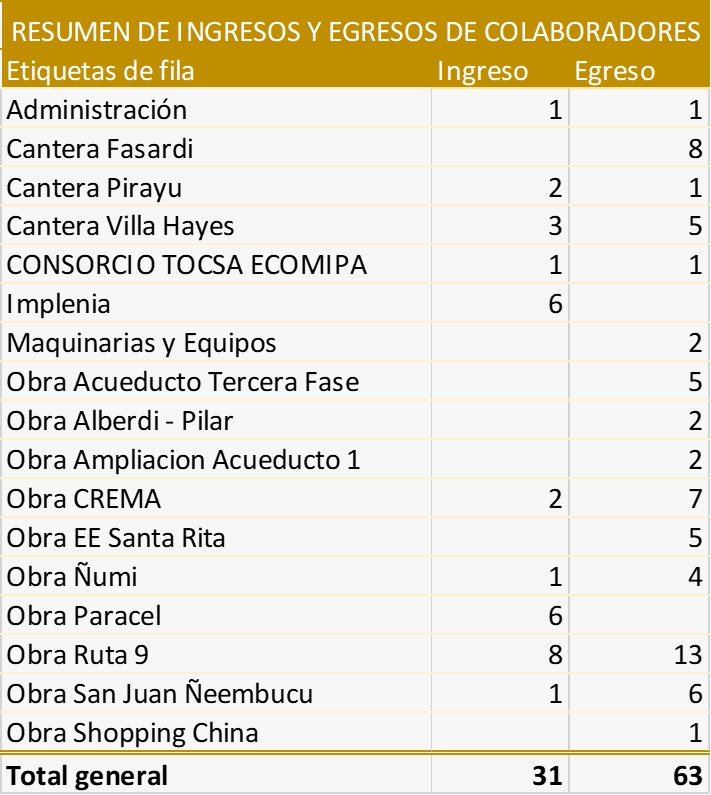Select the Ingreso column header
The height and width of the screenshot is (795, 711).
tap(482, 71)
